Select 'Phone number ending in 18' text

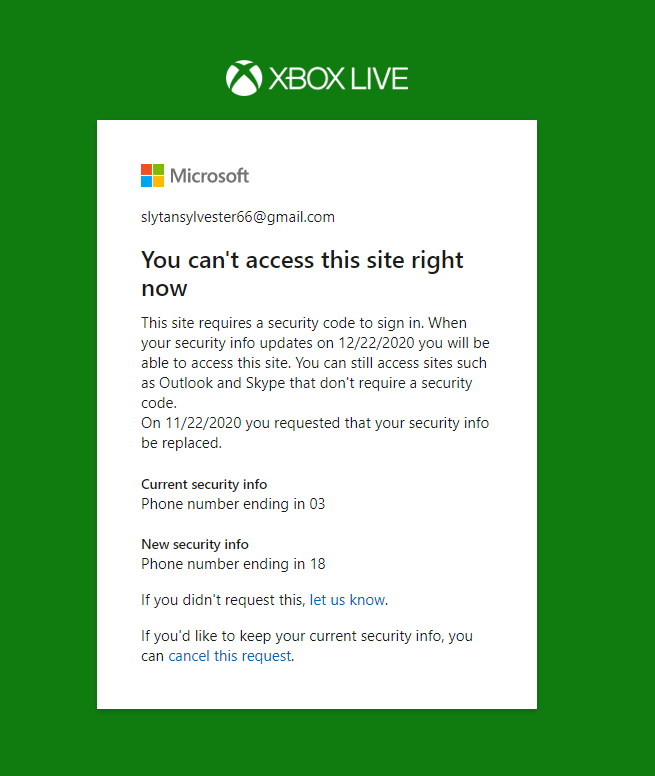[x=233, y=564]
